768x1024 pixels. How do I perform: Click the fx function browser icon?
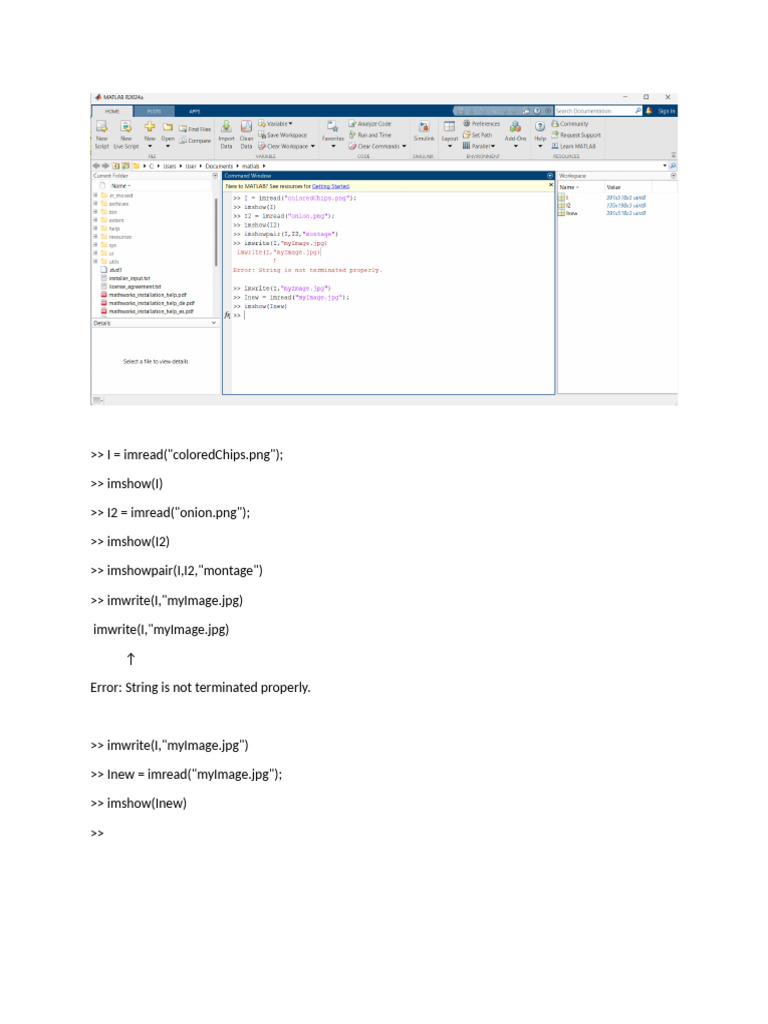click(227, 315)
